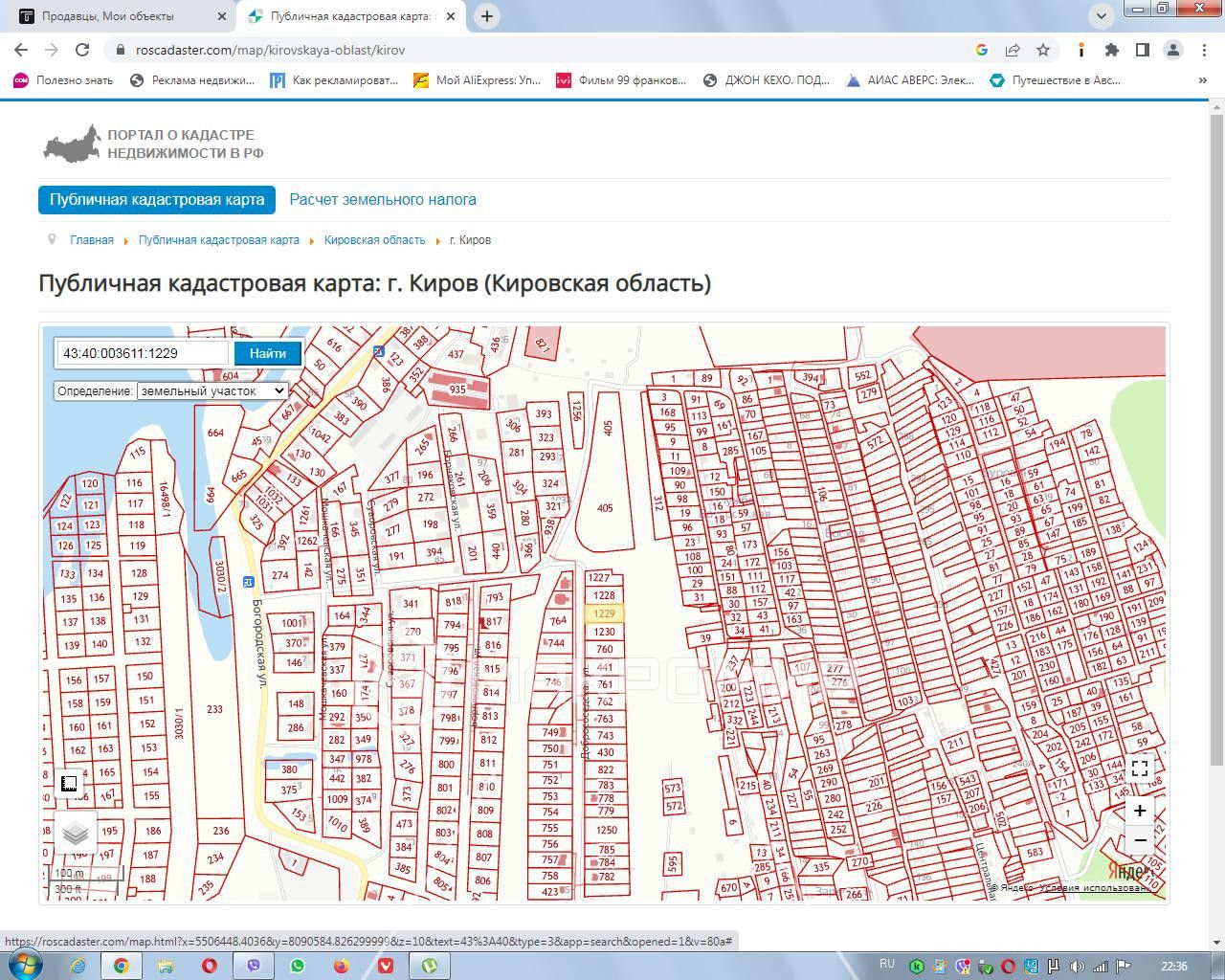Open the 'земельный участок' type dropdown
1225x980 pixels.
click(212, 390)
